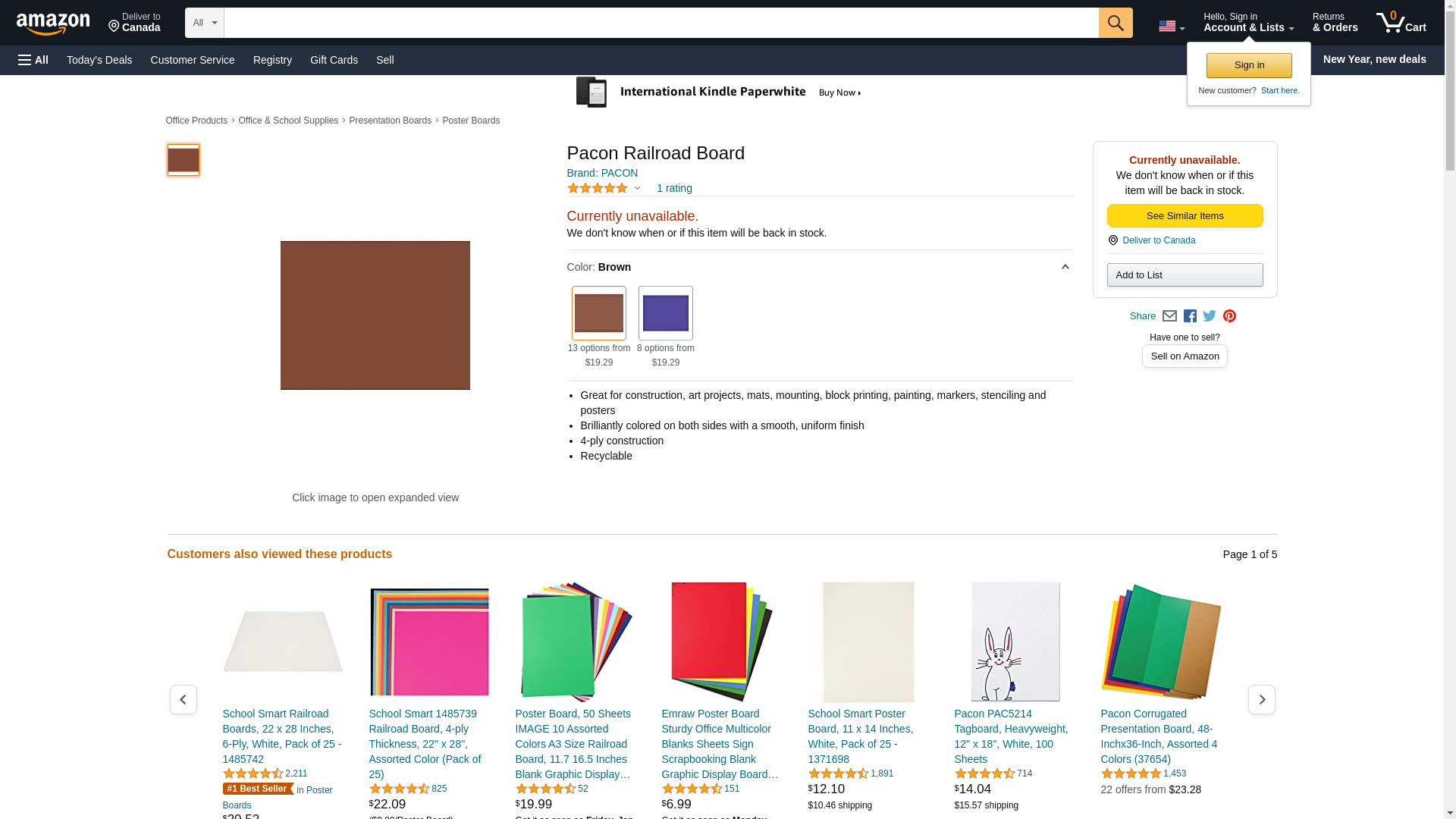
Task: Share the product on Facebook
Action: coord(1190,316)
